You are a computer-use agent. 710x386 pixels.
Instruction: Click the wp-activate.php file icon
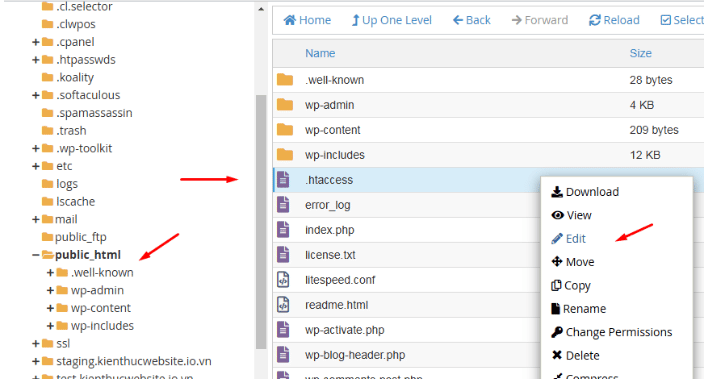pos(283,330)
